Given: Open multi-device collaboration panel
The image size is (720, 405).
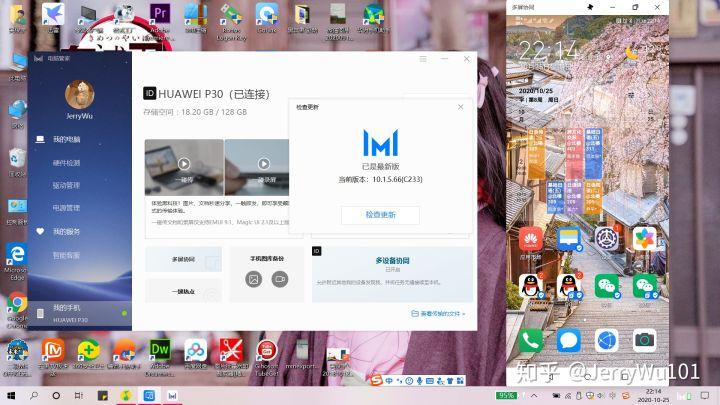Looking at the screenshot, I should click(392, 274).
